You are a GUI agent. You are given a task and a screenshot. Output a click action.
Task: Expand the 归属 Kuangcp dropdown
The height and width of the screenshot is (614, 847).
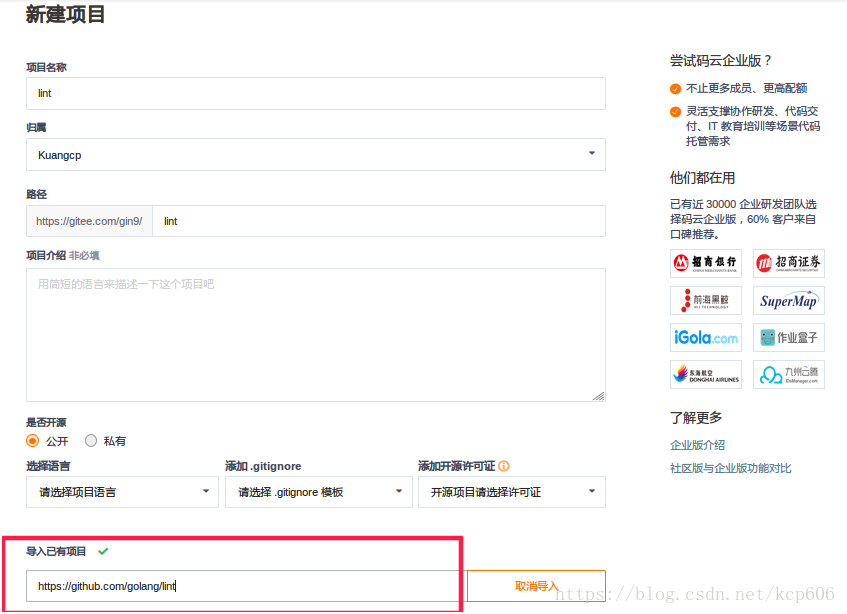click(315, 154)
